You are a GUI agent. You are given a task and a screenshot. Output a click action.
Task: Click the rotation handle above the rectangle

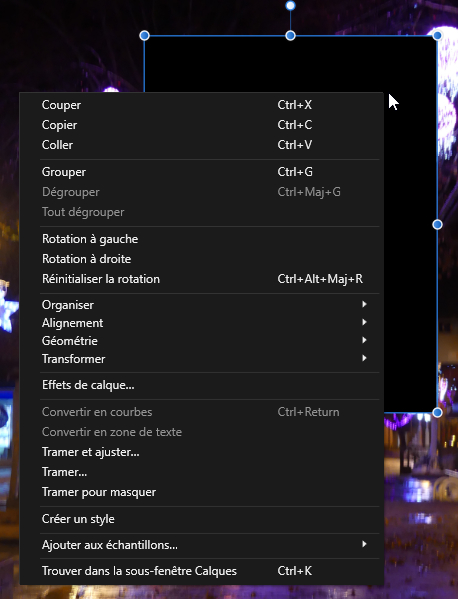pyautogui.click(x=290, y=5)
